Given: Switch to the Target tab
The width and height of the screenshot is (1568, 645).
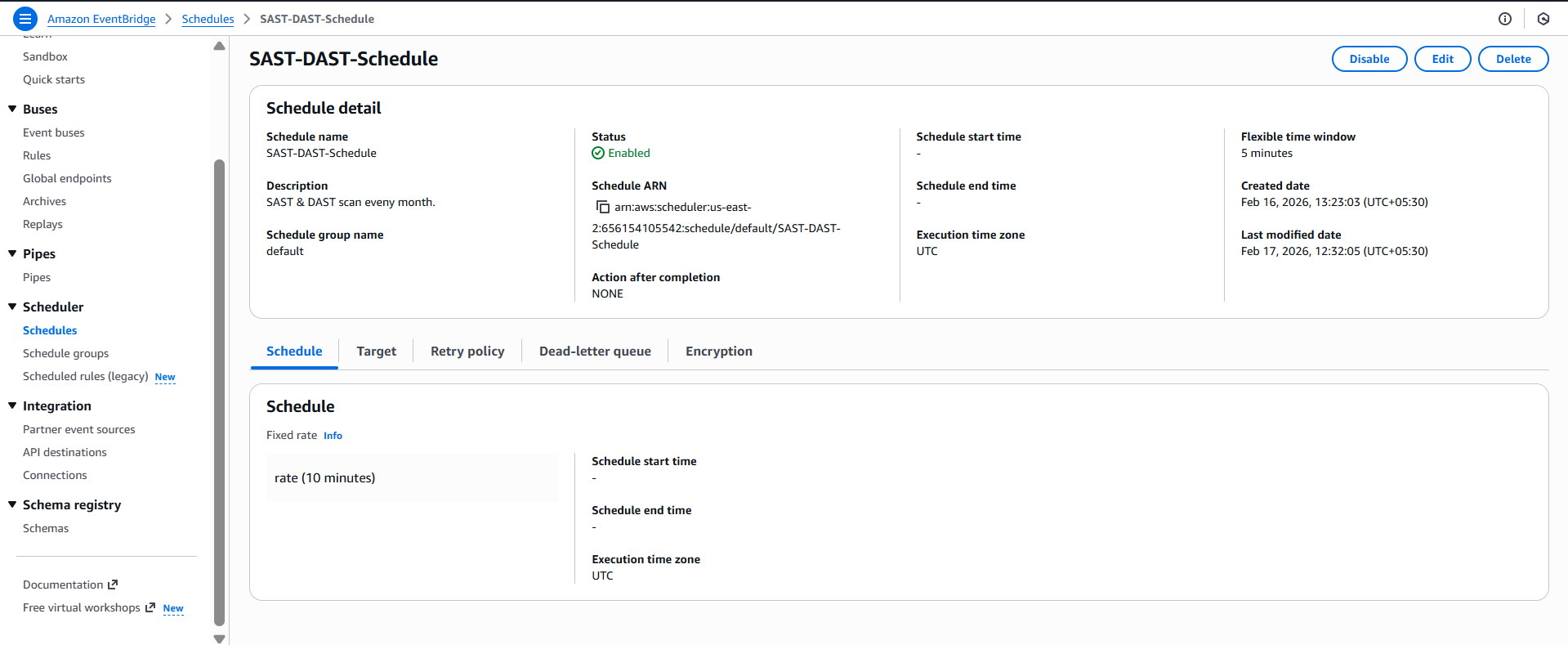Looking at the screenshot, I should [376, 351].
